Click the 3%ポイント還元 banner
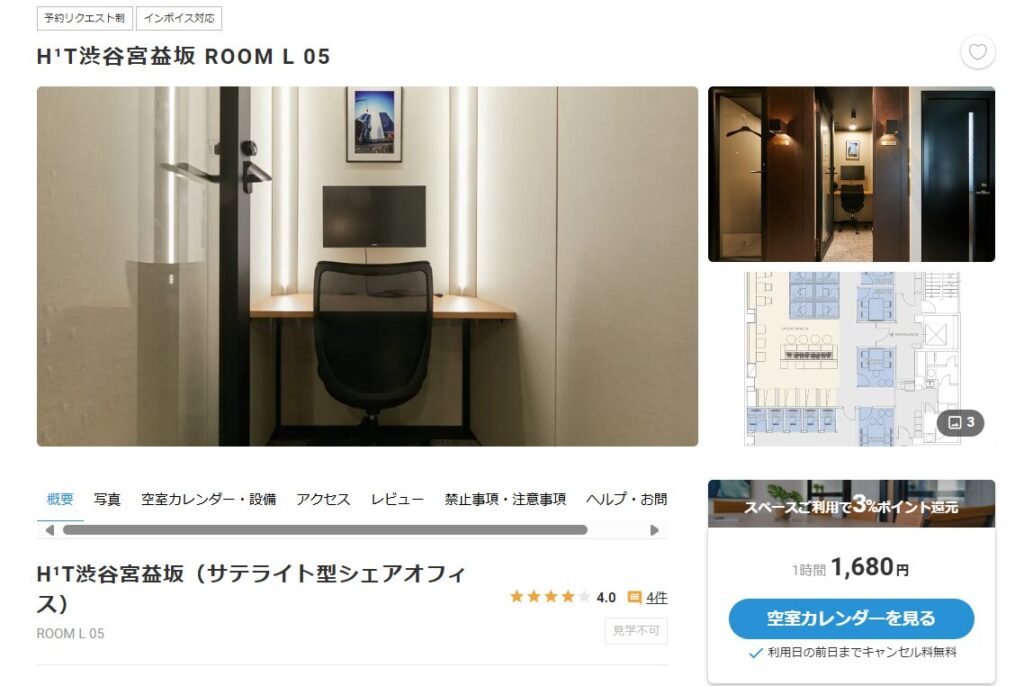 tap(851, 504)
